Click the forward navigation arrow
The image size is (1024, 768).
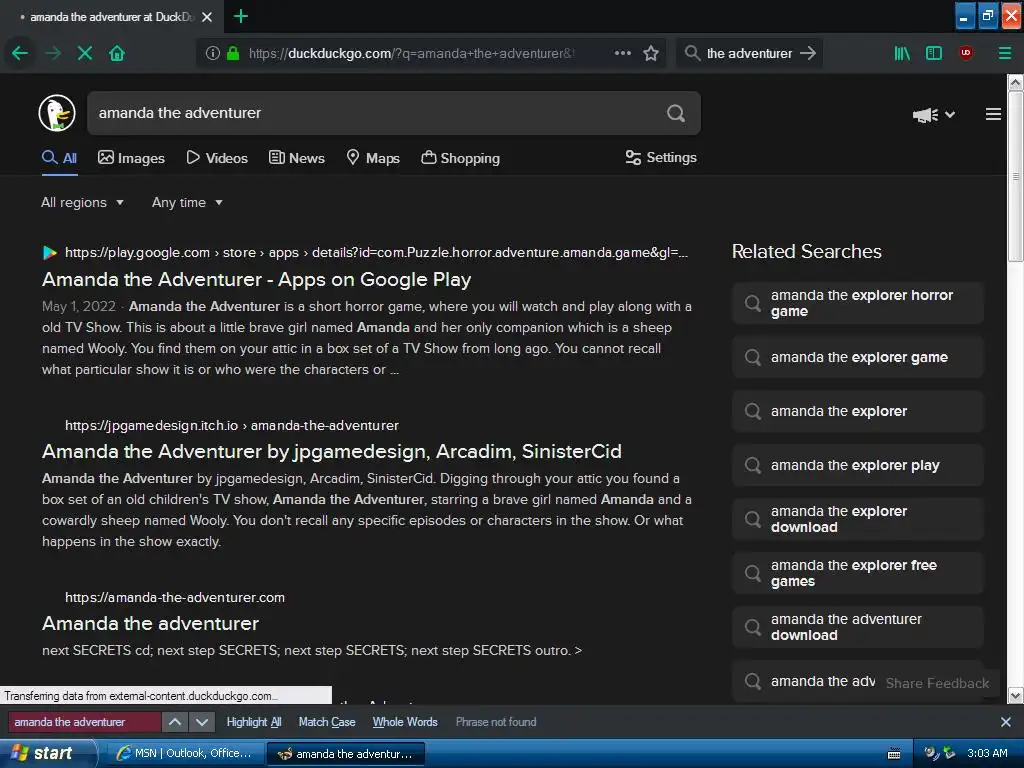[x=52, y=53]
